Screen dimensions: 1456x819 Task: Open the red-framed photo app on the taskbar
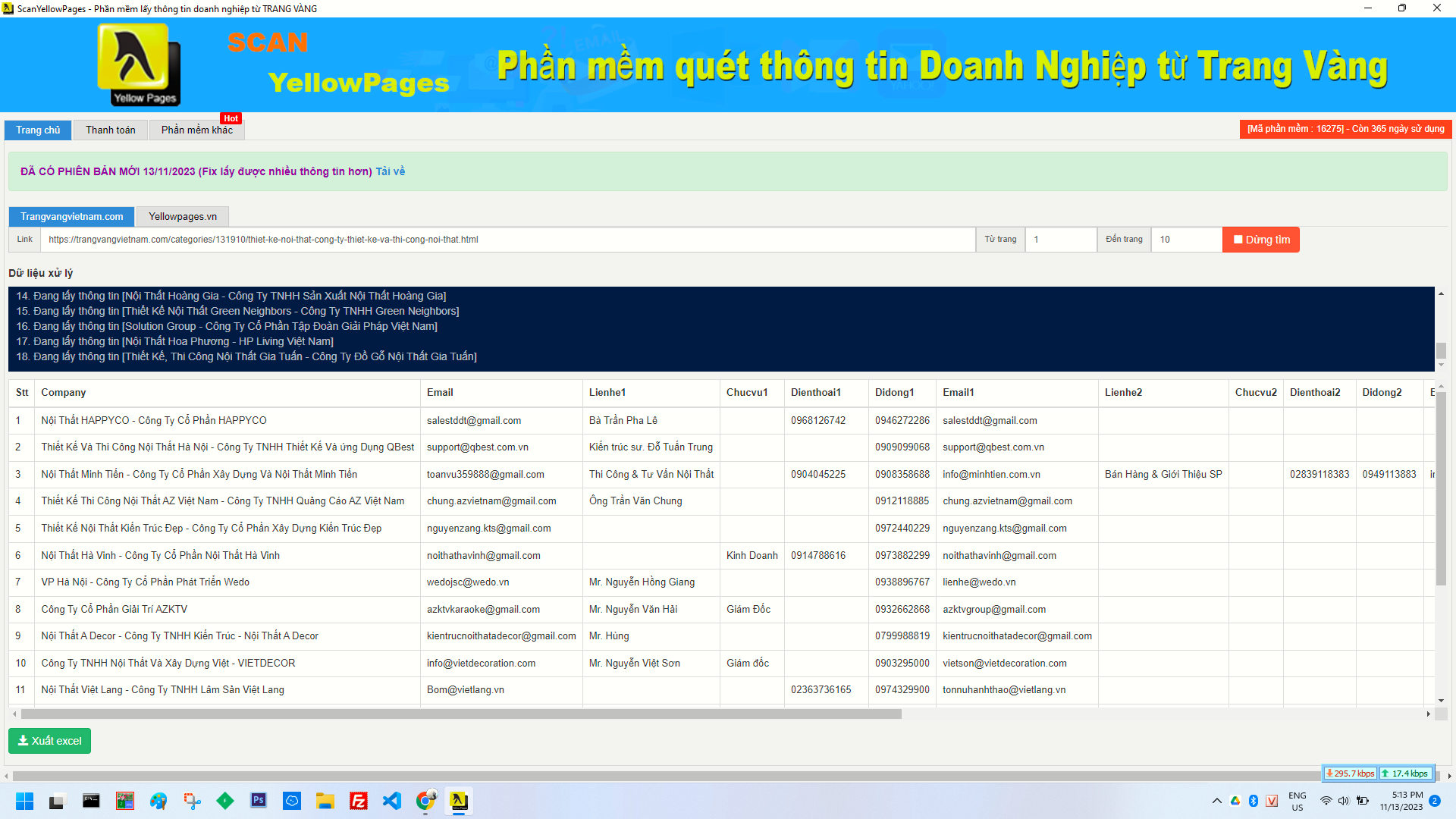tap(125, 801)
